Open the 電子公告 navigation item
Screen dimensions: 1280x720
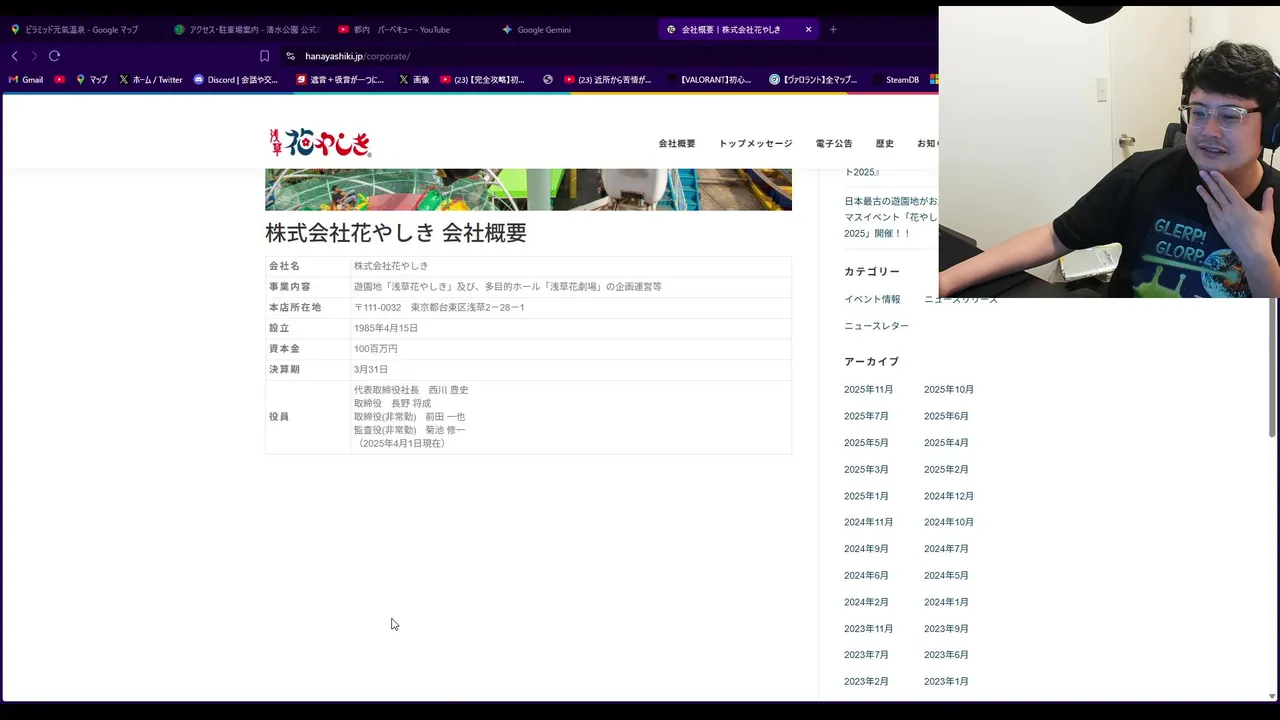pyautogui.click(x=834, y=144)
